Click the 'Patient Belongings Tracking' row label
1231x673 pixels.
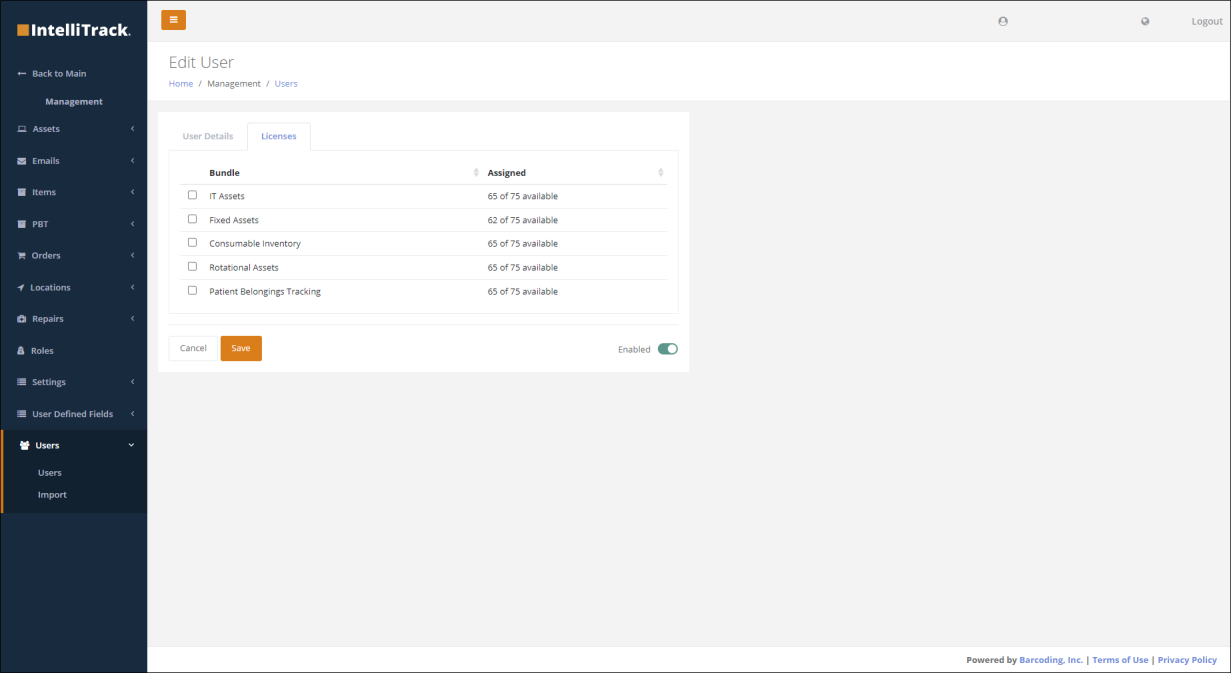pyautogui.click(x=265, y=292)
